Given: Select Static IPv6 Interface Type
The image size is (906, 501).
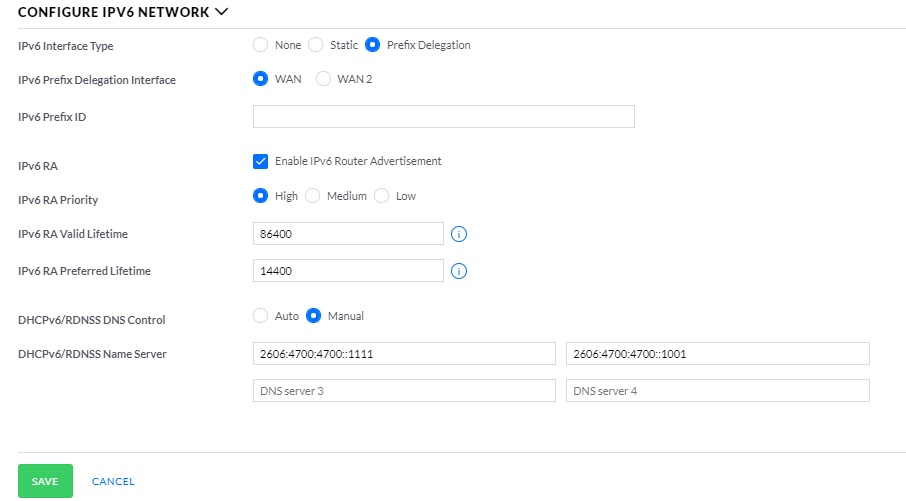Looking at the screenshot, I should [x=316, y=45].
